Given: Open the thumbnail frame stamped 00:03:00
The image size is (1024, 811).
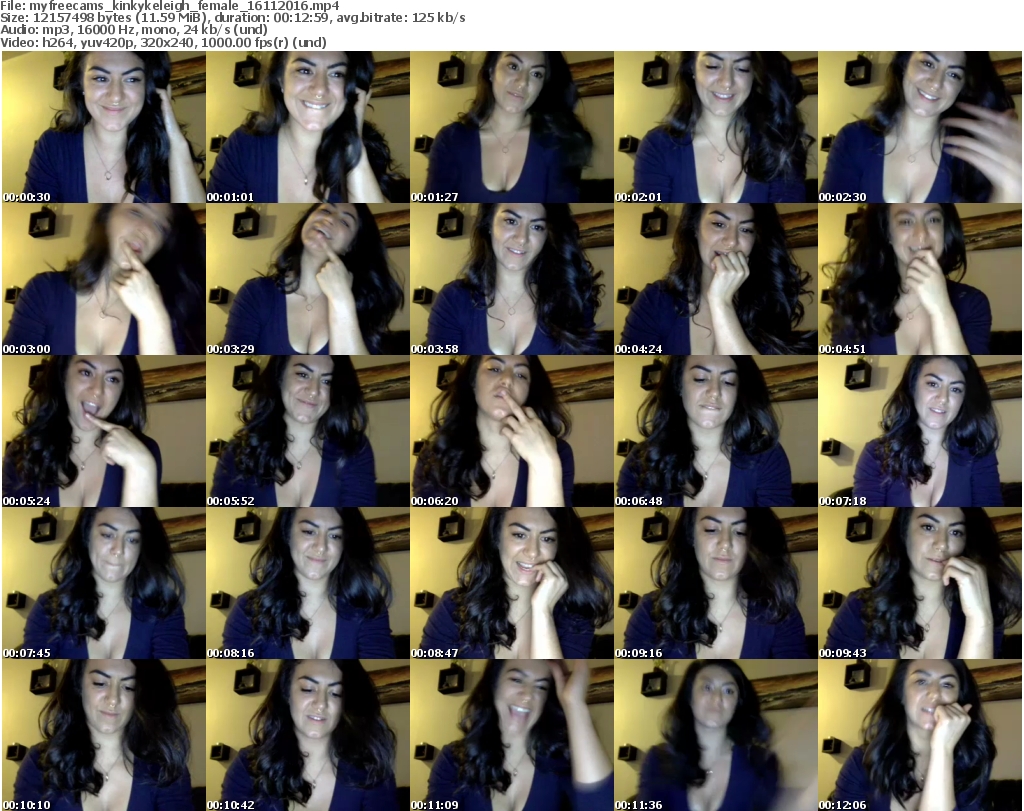Looking at the screenshot, I should (104, 279).
